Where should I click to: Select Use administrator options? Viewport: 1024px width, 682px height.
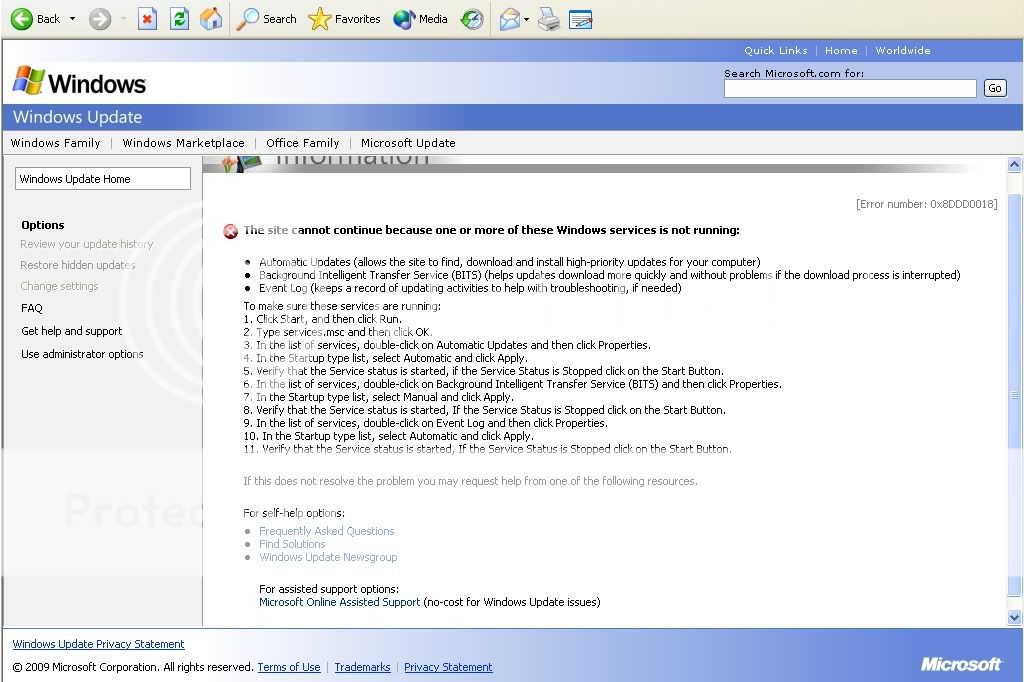(82, 354)
